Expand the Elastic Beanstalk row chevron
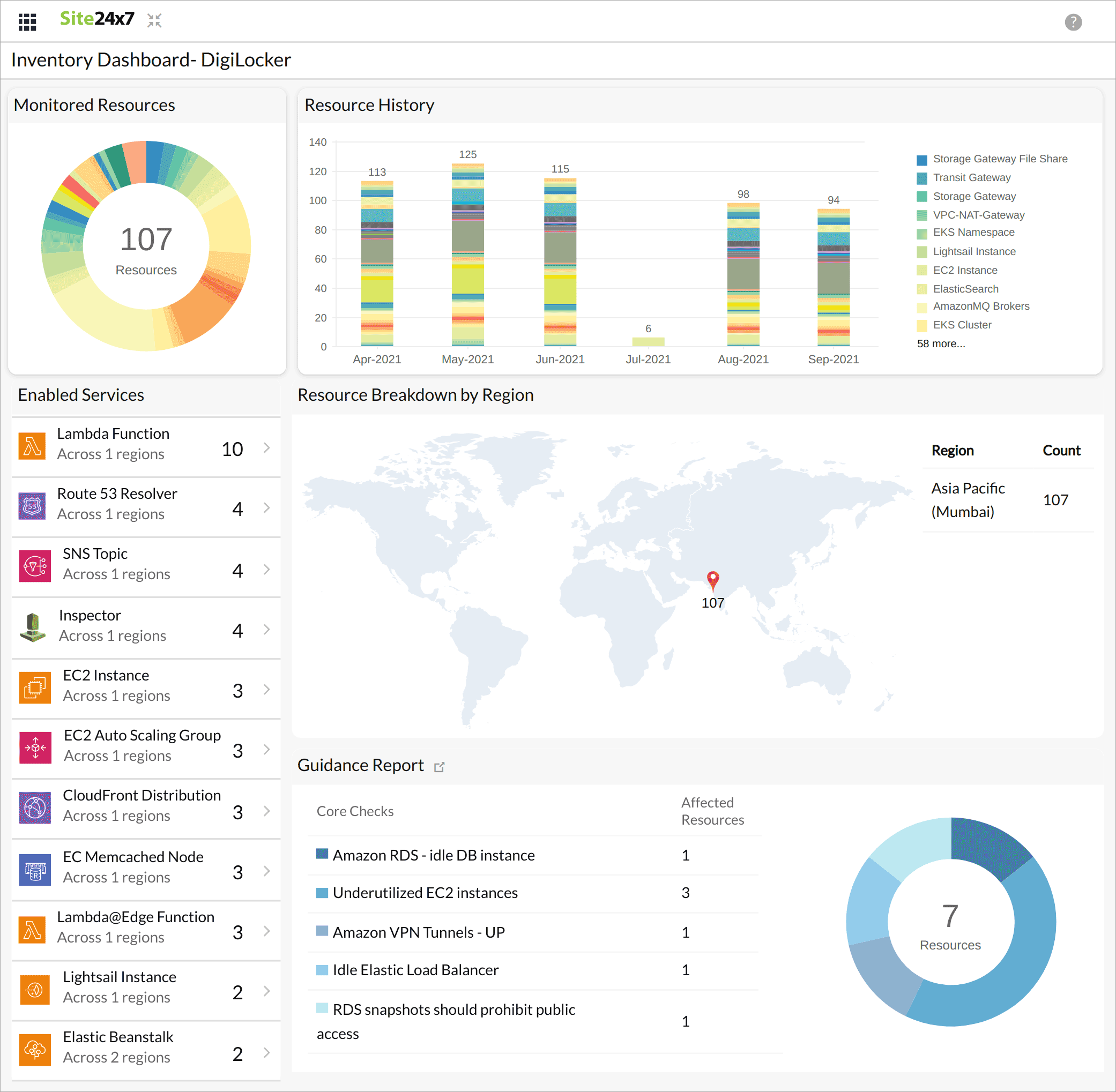The height and width of the screenshot is (1092, 1116). coord(267,1052)
